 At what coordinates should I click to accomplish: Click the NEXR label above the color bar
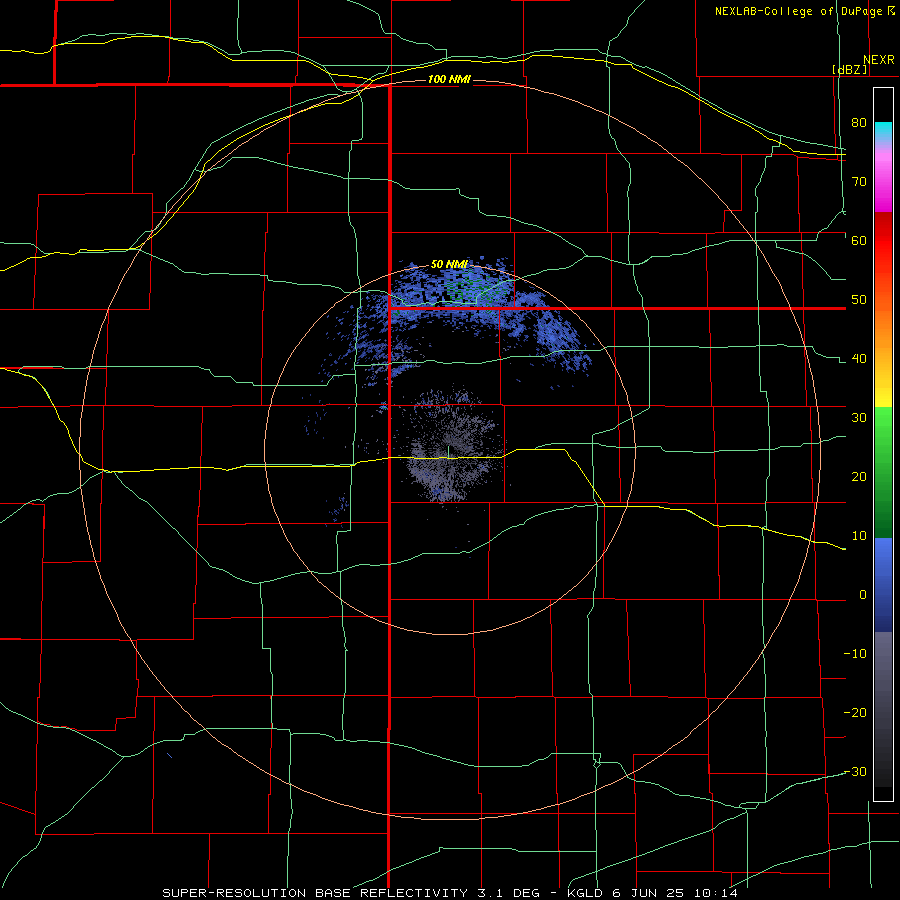pos(878,60)
